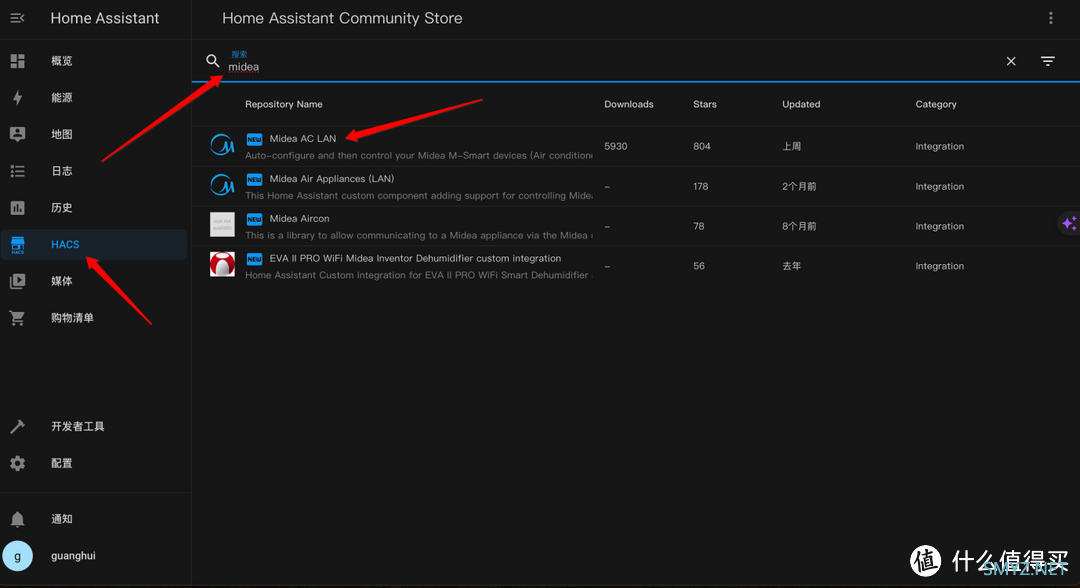Click the purple sparkle assistant icon
The image size is (1080, 588).
1068,223
